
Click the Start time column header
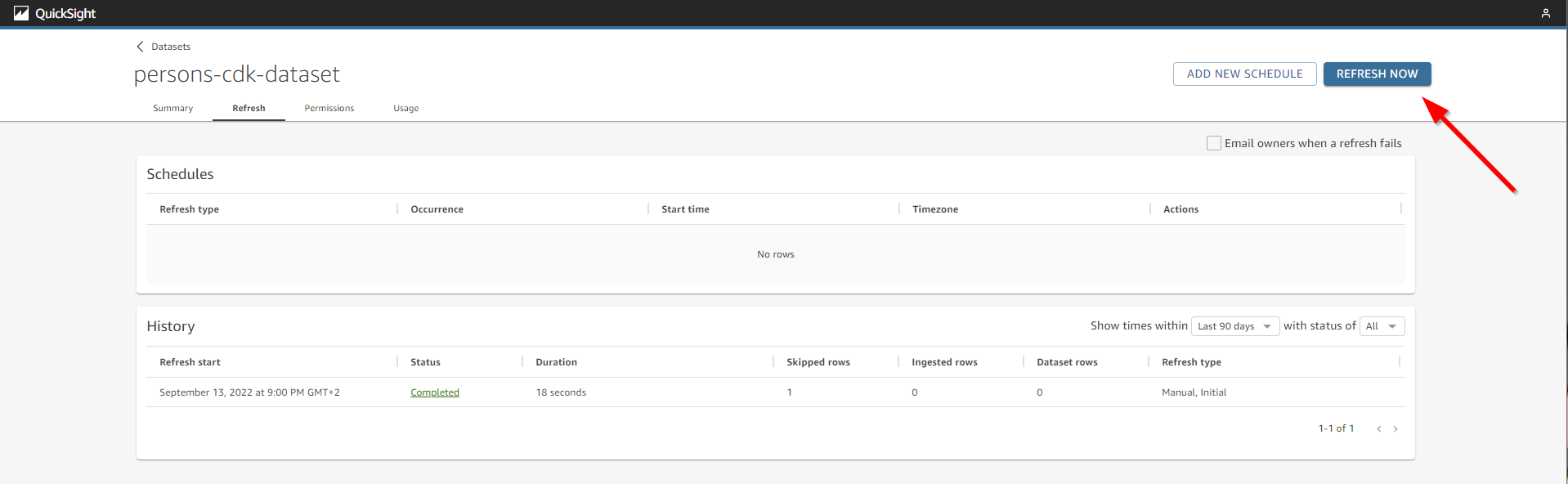pyautogui.click(x=685, y=209)
